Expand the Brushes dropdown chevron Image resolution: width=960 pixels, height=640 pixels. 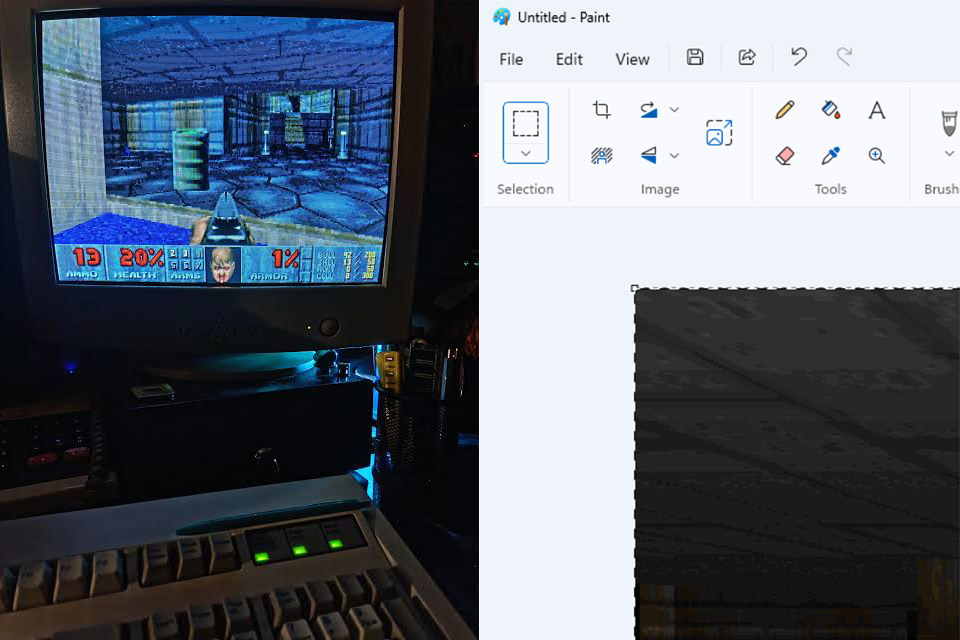coord(949,153)
